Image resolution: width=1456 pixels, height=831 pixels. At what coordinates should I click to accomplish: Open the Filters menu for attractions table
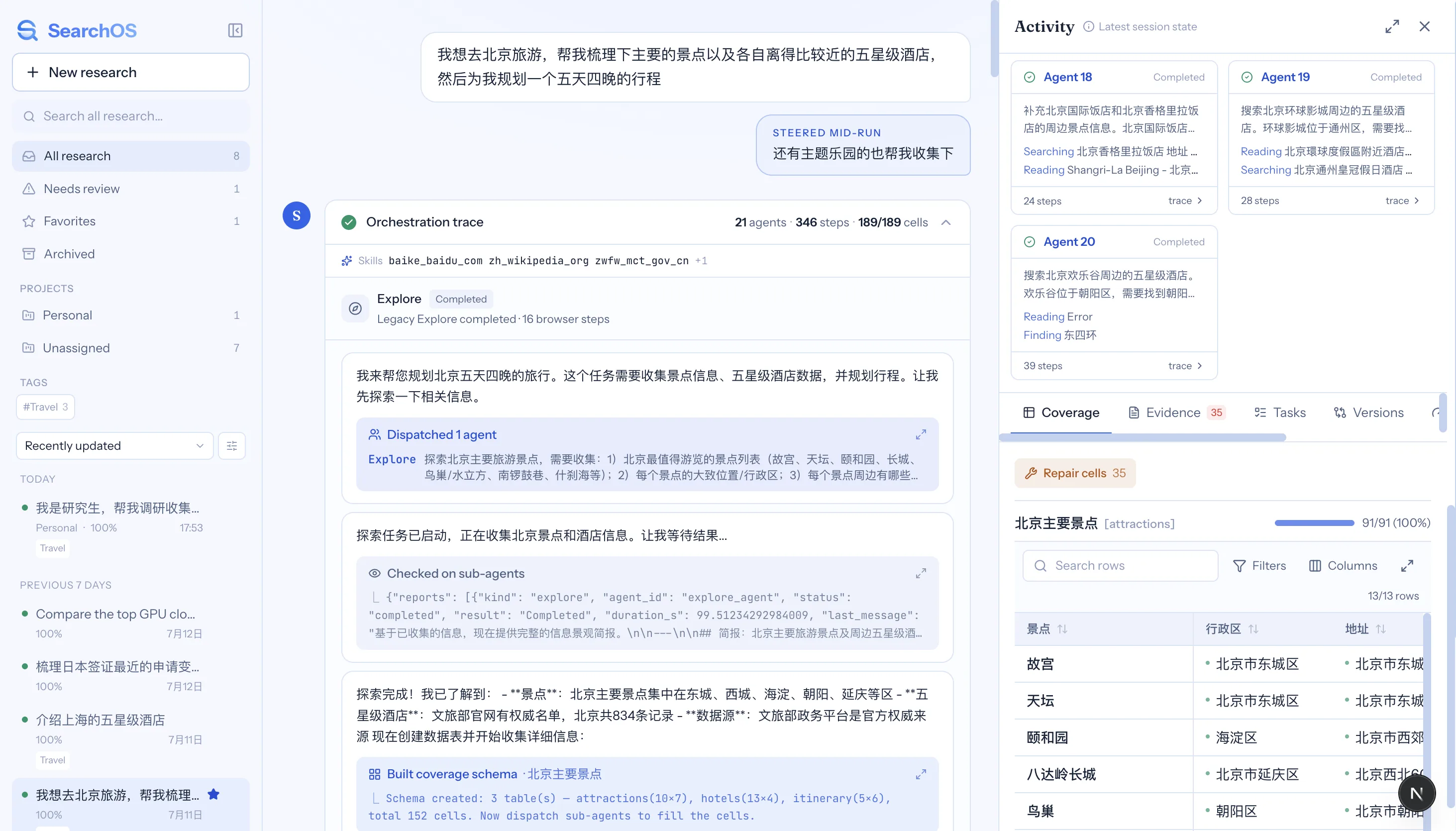(x=1259, y=566)
